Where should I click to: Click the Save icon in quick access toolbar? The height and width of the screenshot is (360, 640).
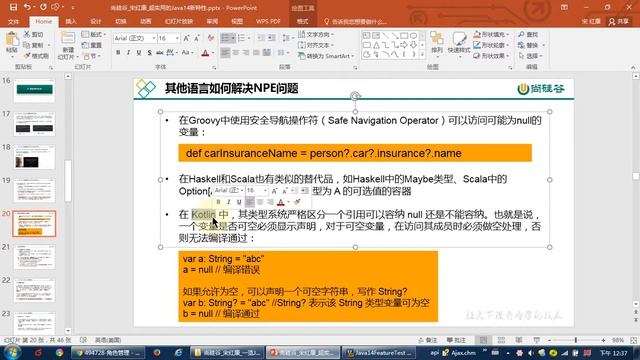click(x=13, y=7)
